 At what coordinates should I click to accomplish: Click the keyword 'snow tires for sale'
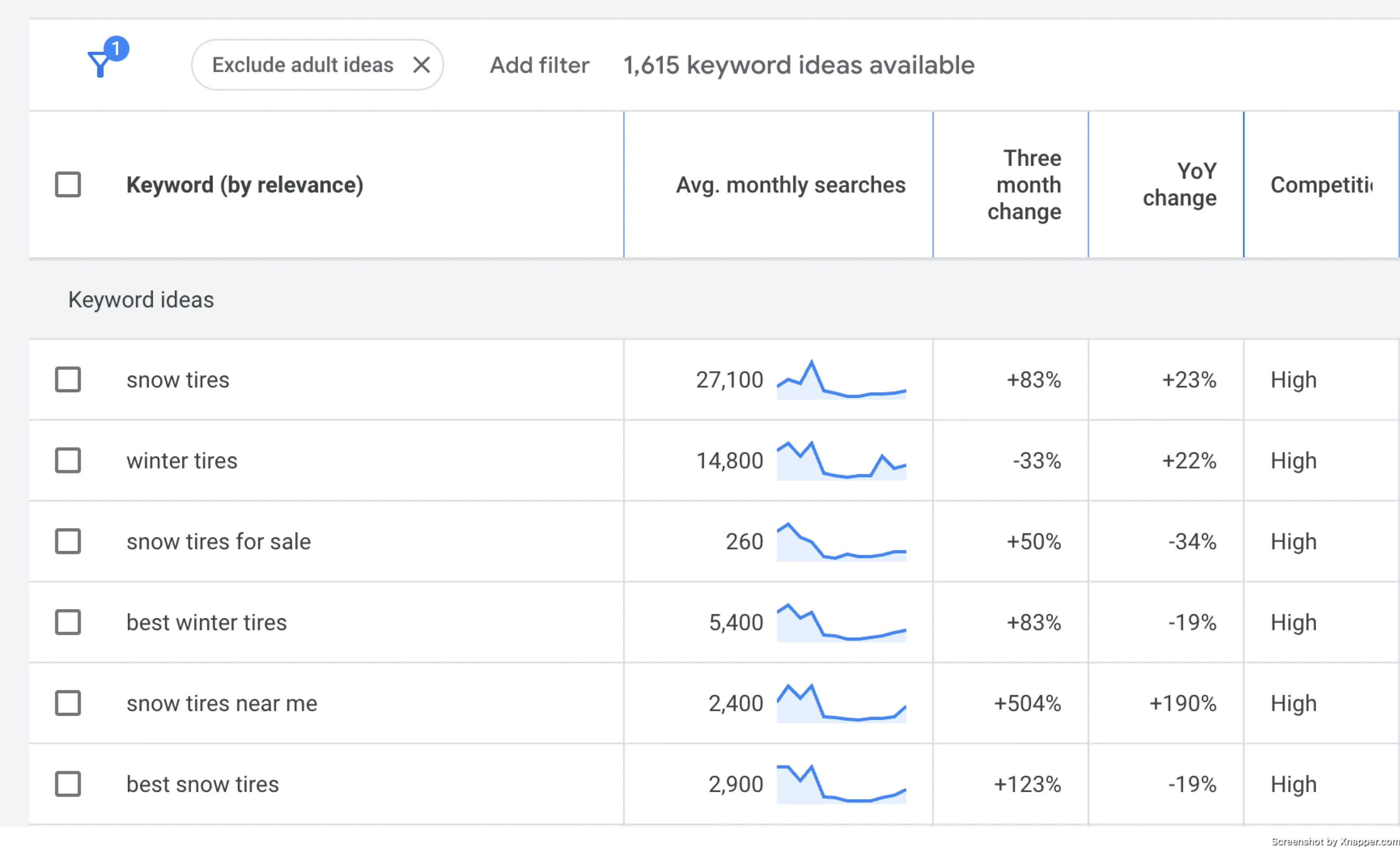(x=218, y=541)
